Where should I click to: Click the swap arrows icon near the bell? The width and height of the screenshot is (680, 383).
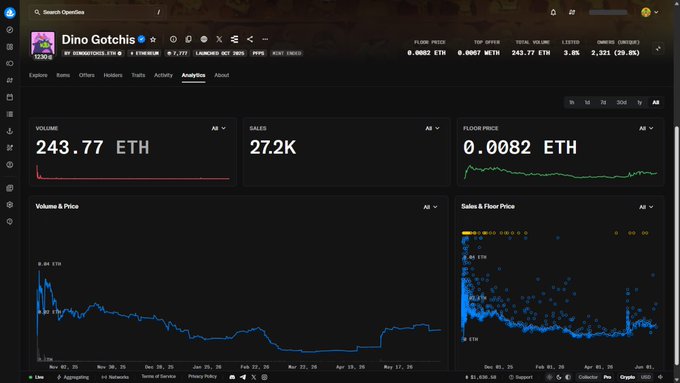click(572, 12)
